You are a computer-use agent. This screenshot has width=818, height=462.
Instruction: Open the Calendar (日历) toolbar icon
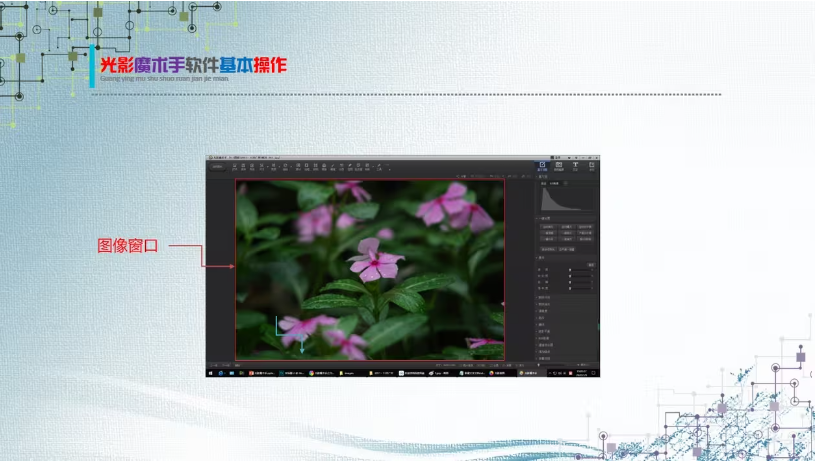(x=342, y=167)
